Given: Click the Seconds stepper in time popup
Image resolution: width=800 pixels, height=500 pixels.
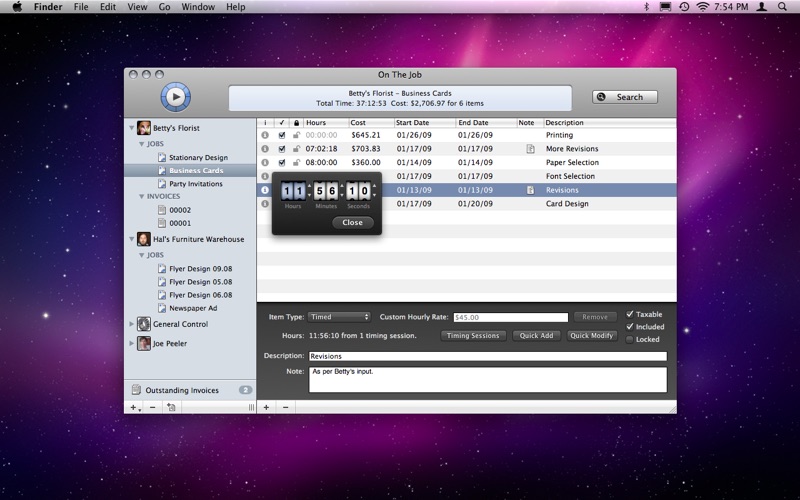Looking at the screenshot, I should (x=374, y=191).
